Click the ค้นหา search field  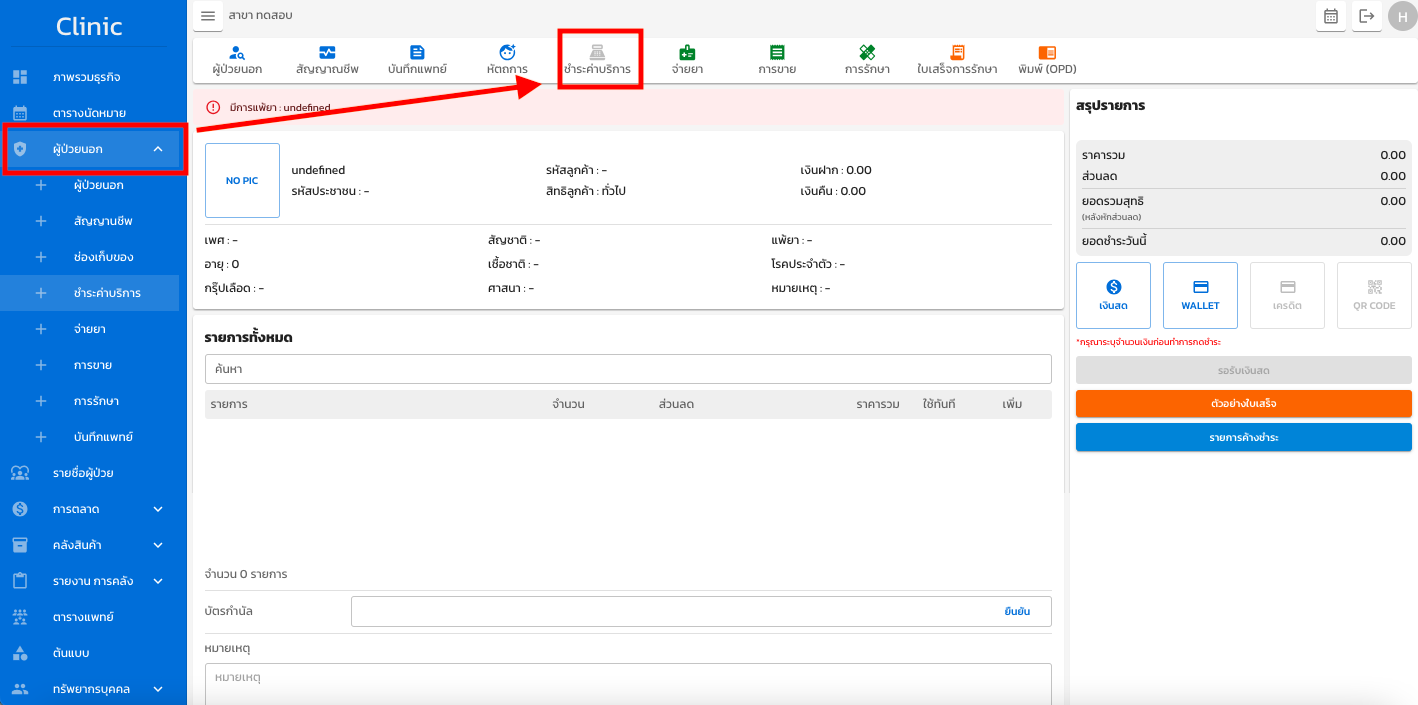pos(628,369)
